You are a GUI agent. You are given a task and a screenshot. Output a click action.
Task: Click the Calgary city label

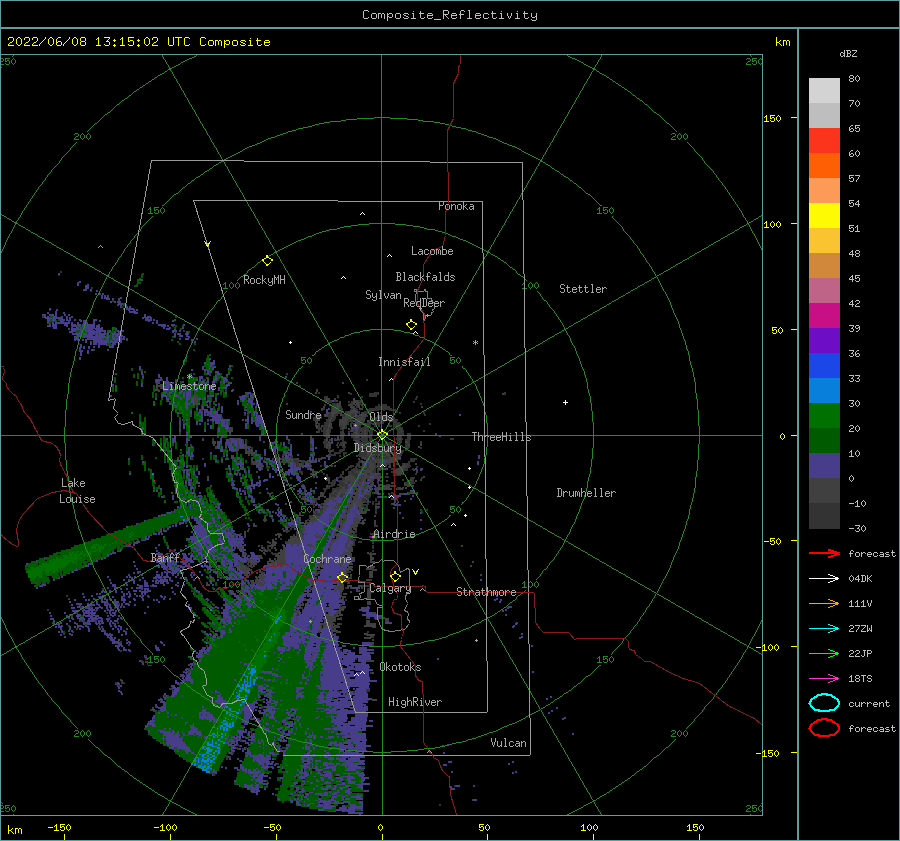390,588
